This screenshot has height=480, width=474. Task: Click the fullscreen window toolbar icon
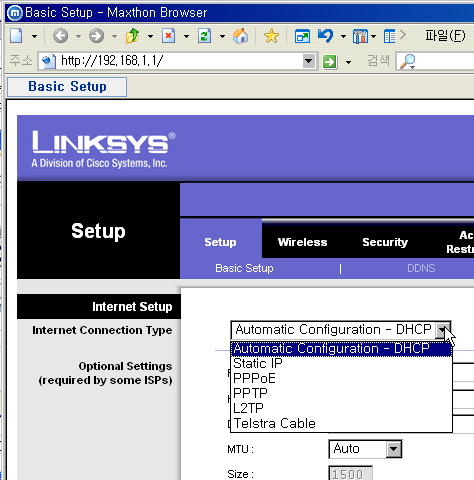click(x=302, y=36)
